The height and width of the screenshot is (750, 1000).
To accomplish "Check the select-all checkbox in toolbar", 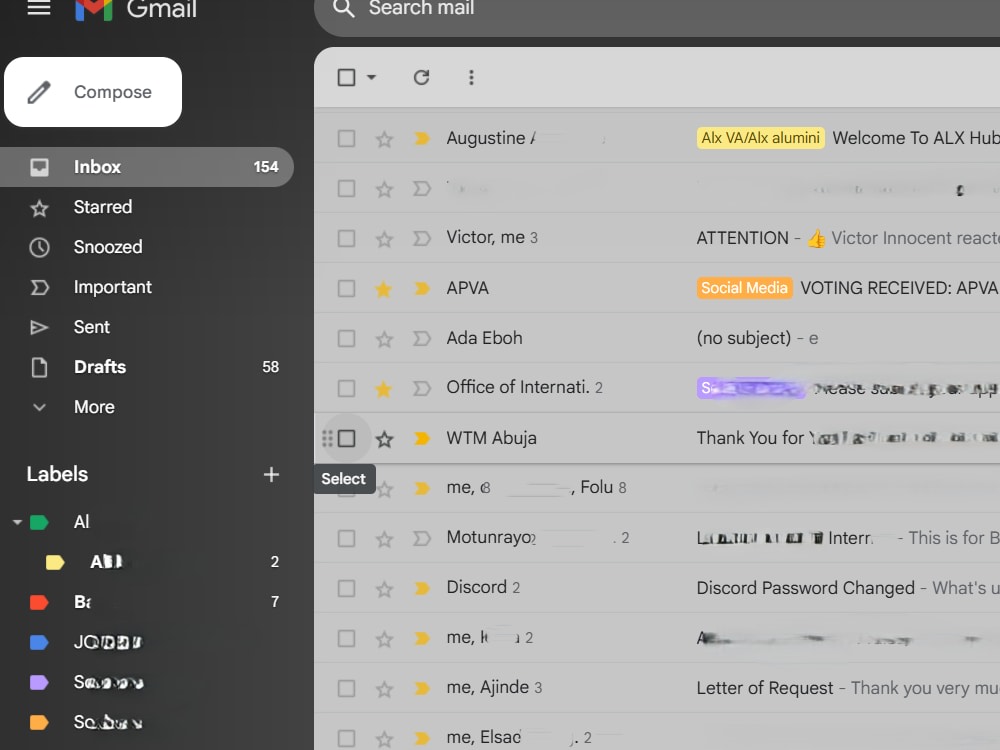I will coord(346,78).
